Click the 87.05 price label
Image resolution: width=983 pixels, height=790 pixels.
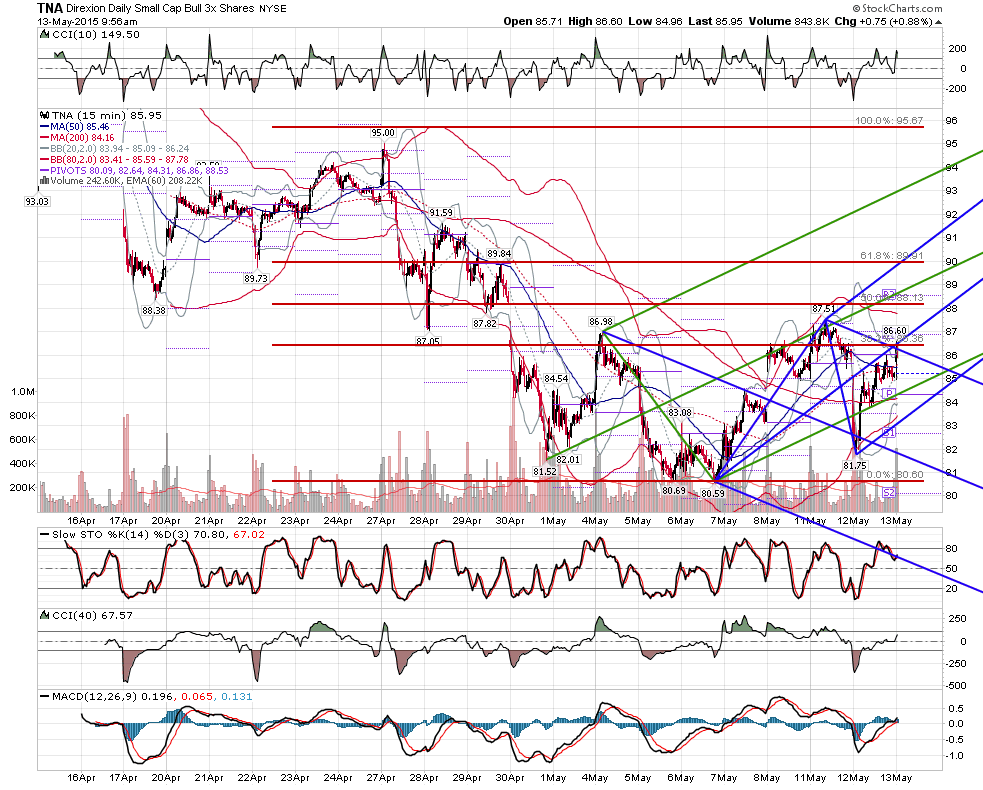click(x=428, y=341)
